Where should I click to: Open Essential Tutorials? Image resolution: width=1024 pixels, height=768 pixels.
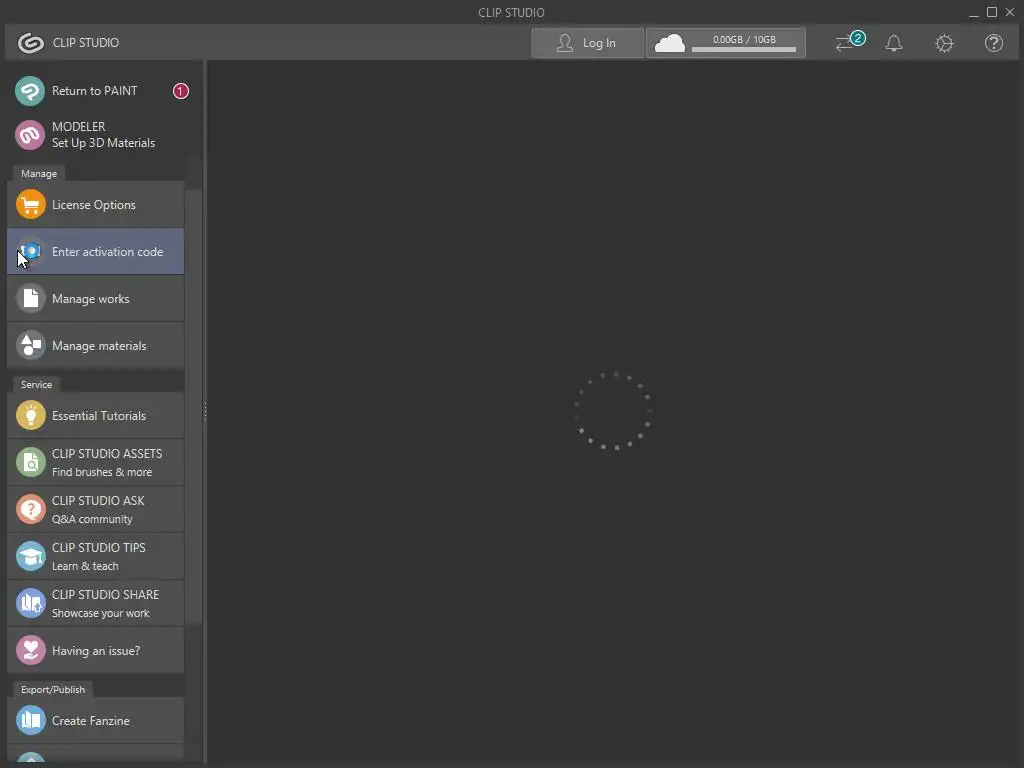95,415
